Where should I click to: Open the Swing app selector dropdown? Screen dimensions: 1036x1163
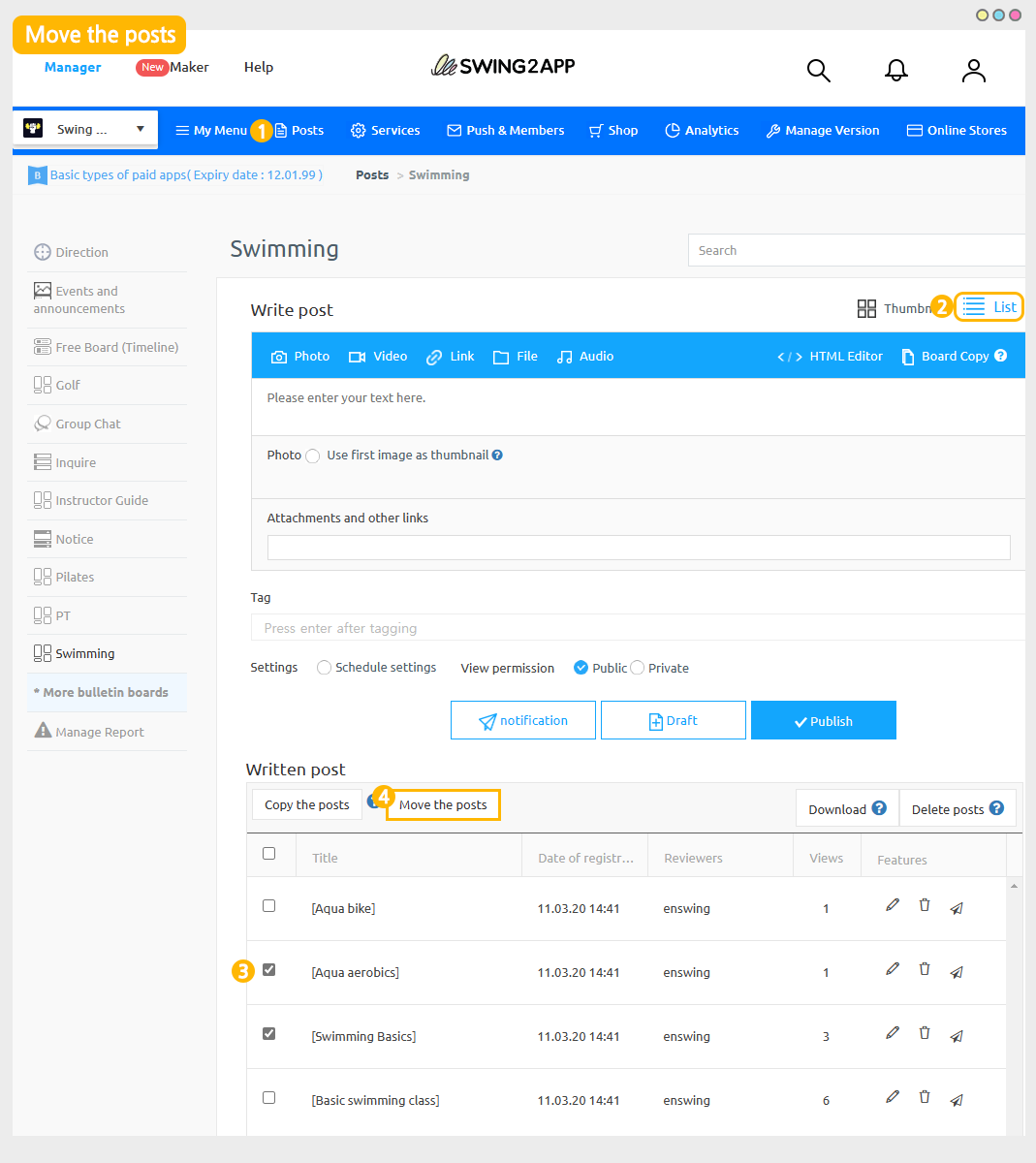[85, 129]
